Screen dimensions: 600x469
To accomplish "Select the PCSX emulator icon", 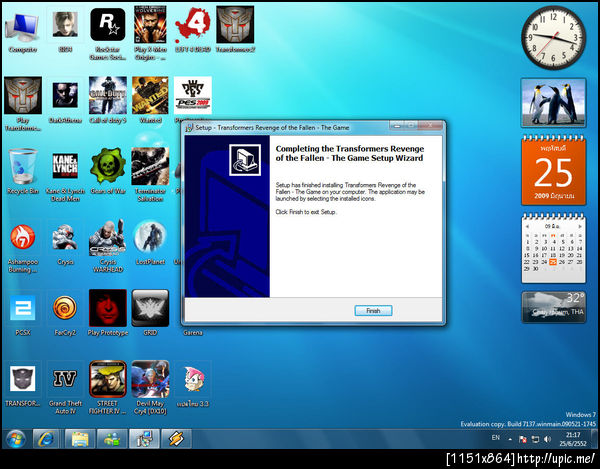I will pos(23,314).
